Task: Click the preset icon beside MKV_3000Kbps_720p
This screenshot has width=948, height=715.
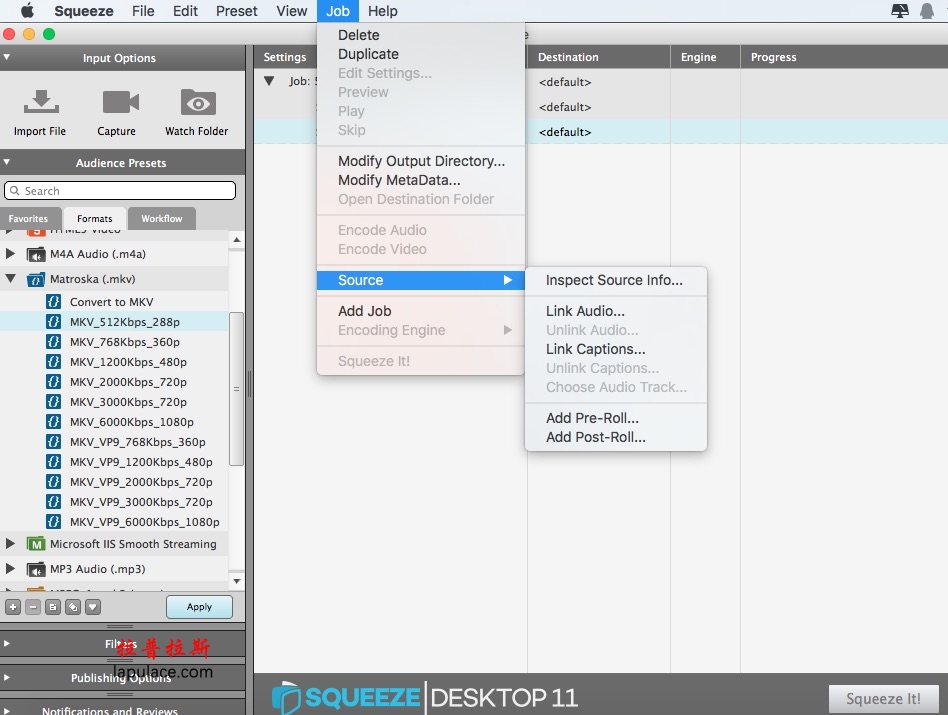Action: point(53,401)
